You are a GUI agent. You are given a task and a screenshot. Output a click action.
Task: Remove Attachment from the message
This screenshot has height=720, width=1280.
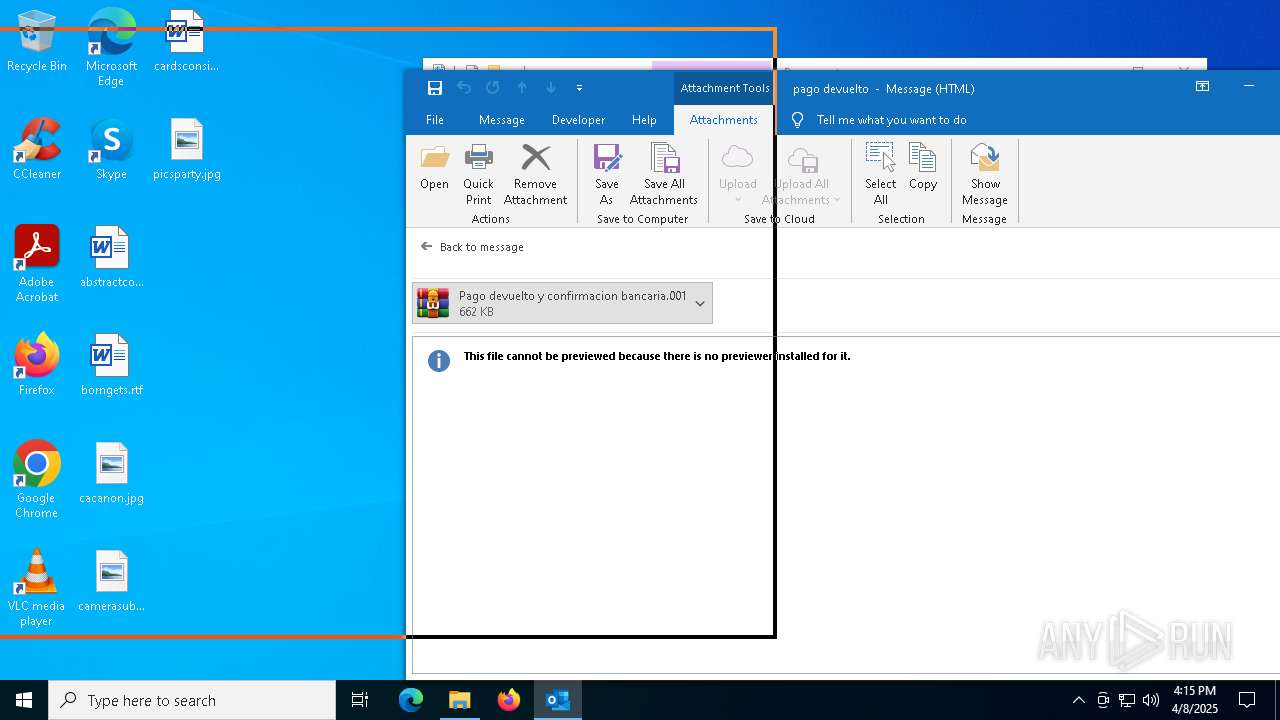point(536,175)
